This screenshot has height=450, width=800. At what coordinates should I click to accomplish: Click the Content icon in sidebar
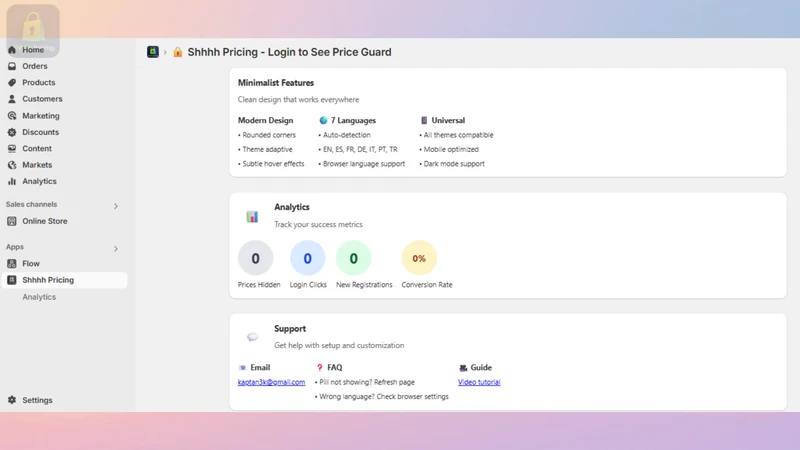pyautogui.click(x=12, y=148)
